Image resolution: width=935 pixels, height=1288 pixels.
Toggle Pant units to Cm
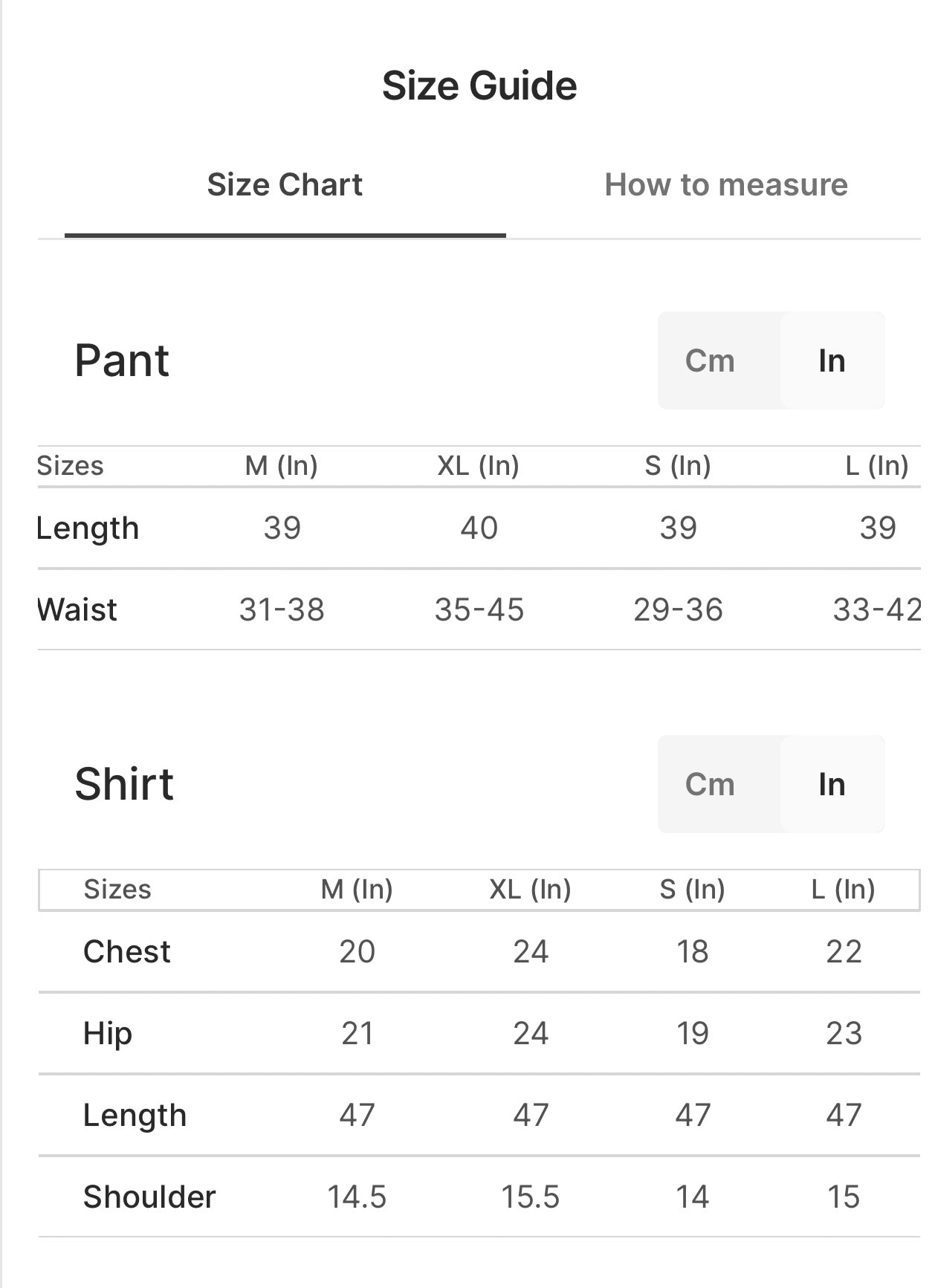(710, 360)
